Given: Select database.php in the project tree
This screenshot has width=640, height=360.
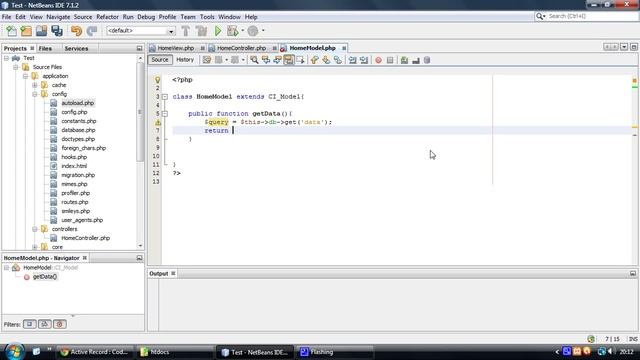Looking at the screenshot, I should tap(78, 130).
